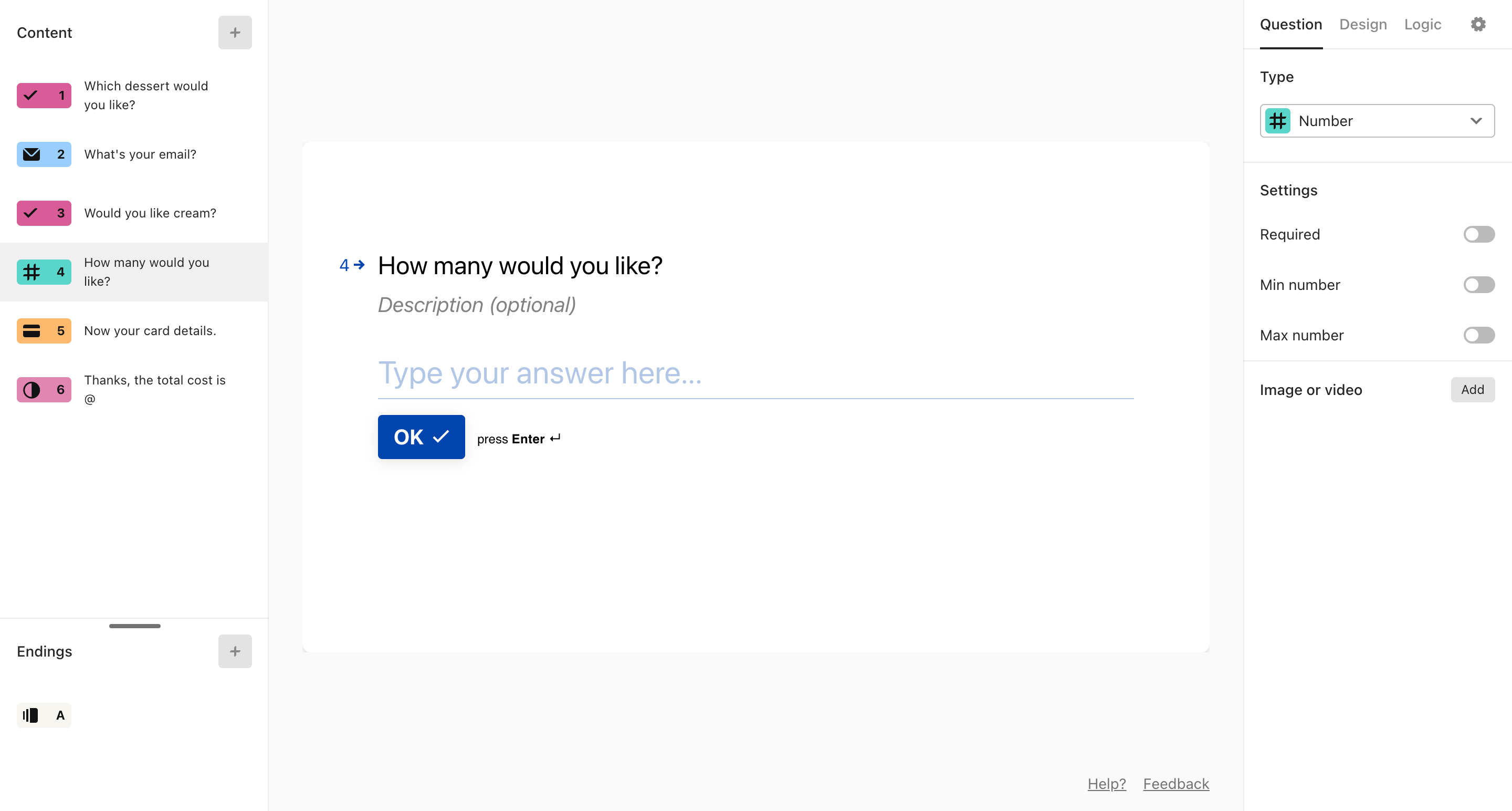Click the checkmark icon on question 3
This screenshot has width=1512, height=811.
click(32, 213)
